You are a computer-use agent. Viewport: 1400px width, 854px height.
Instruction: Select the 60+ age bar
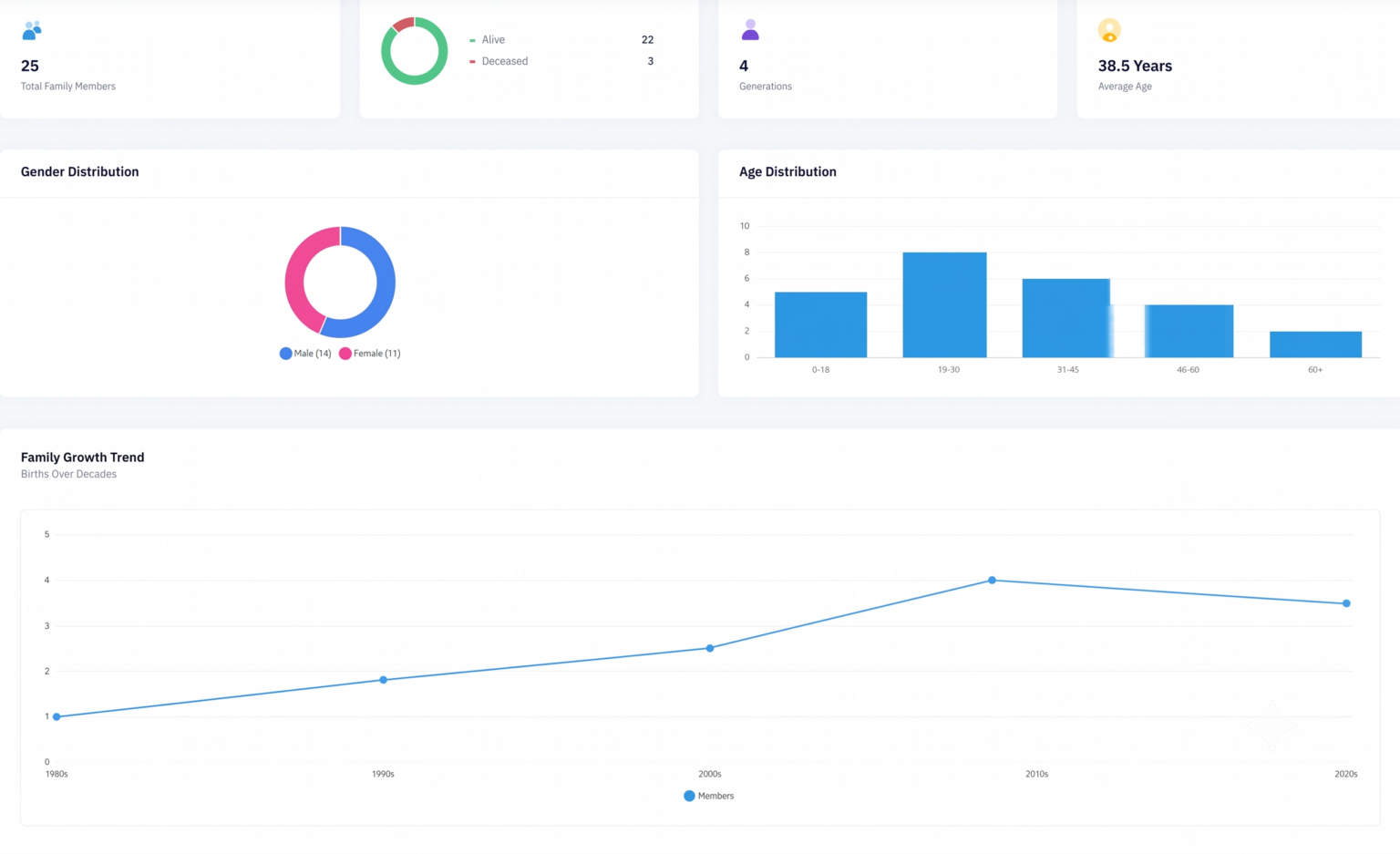pos(1315,345)
